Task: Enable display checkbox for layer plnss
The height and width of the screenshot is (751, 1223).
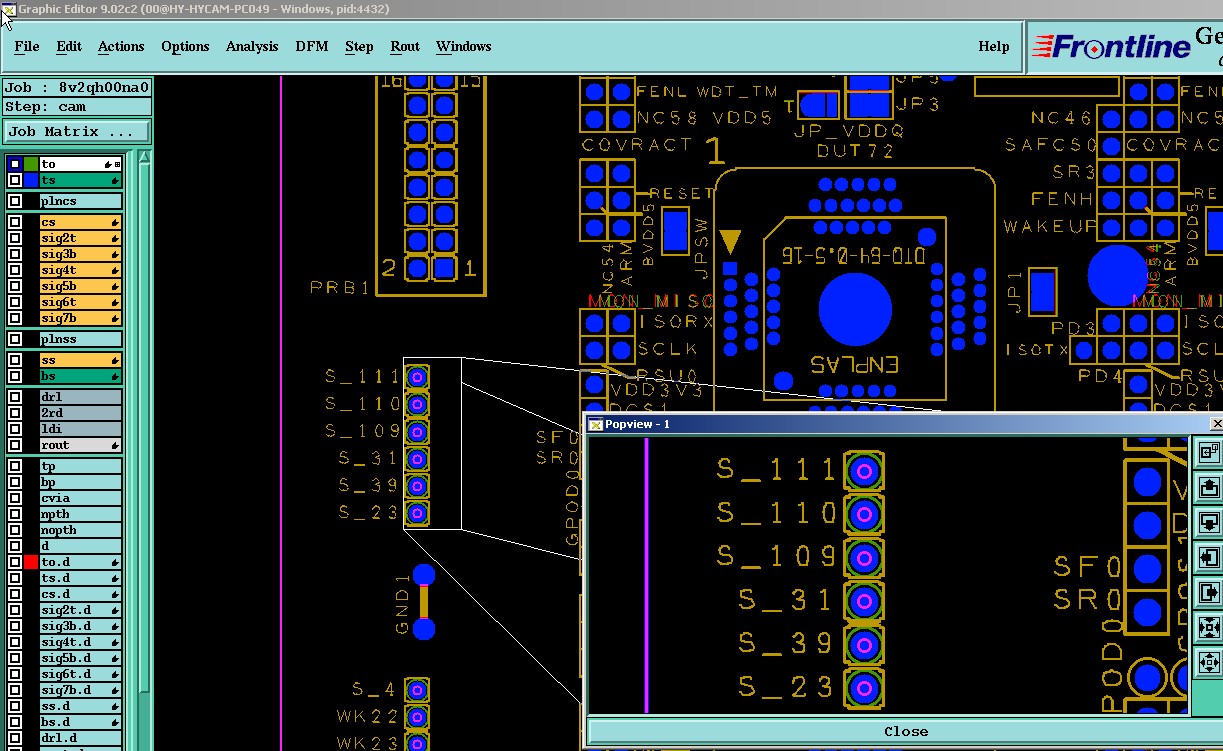Action: (14, 339)
